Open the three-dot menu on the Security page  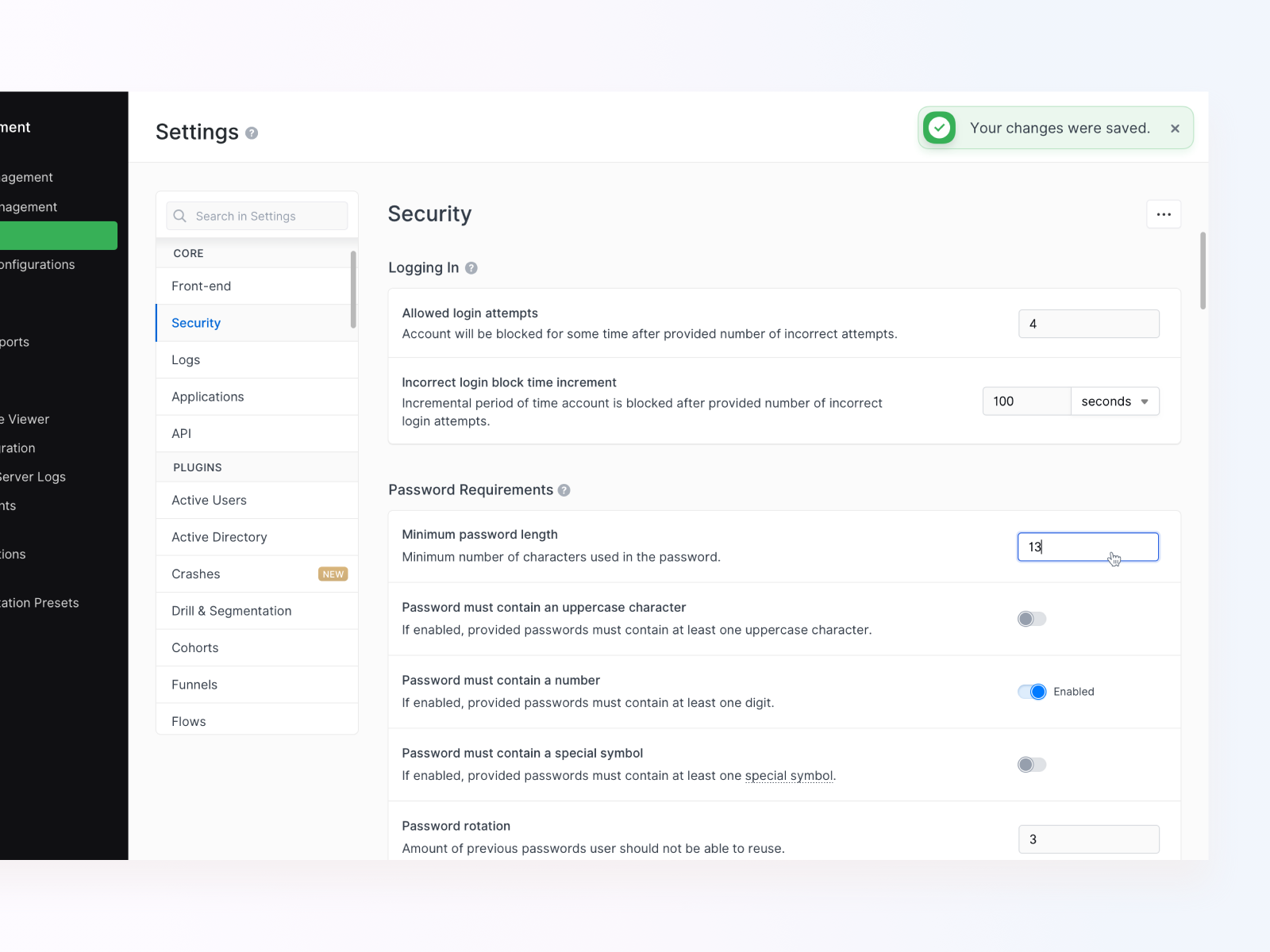point(1164,213)
